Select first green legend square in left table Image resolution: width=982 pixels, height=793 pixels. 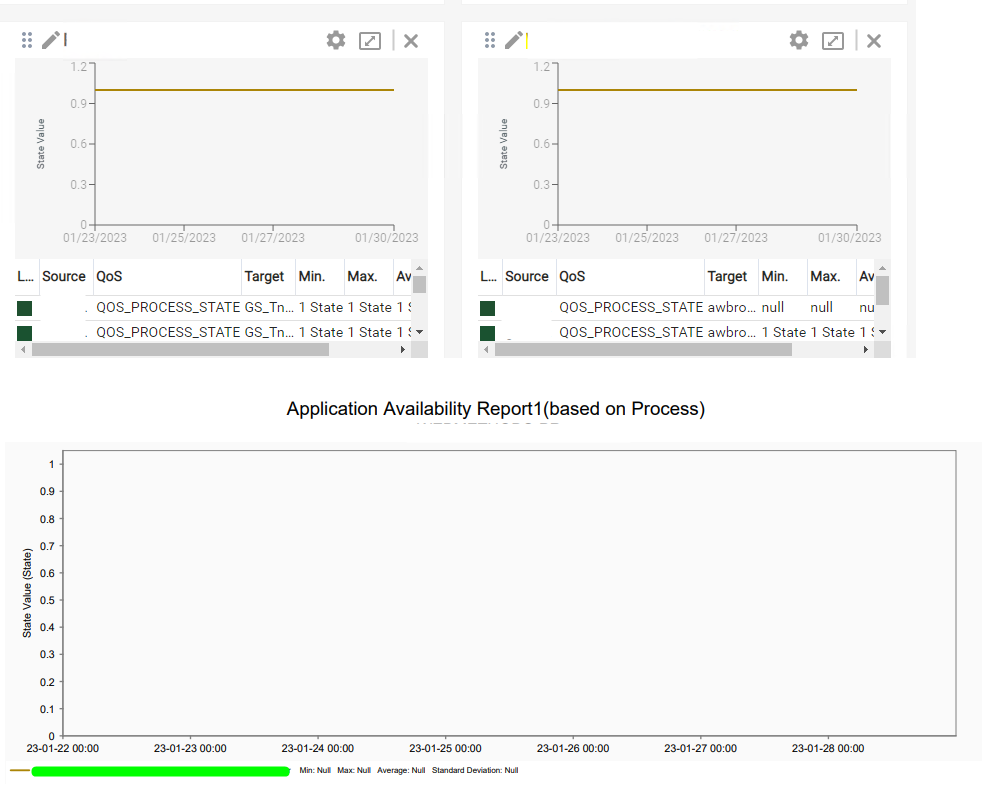(25, 308)
